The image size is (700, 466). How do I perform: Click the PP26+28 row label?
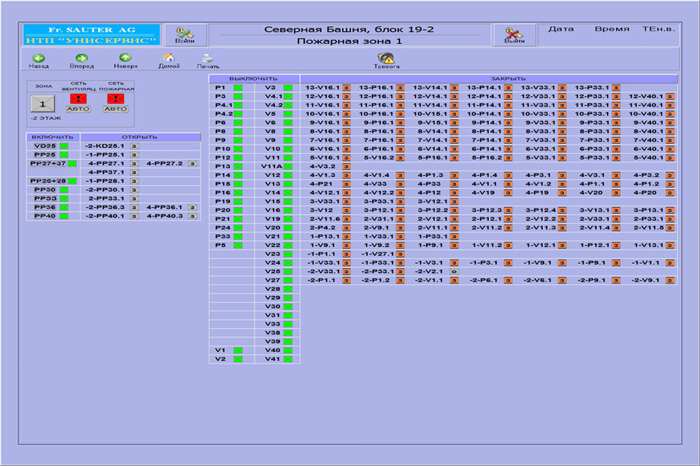48,181
